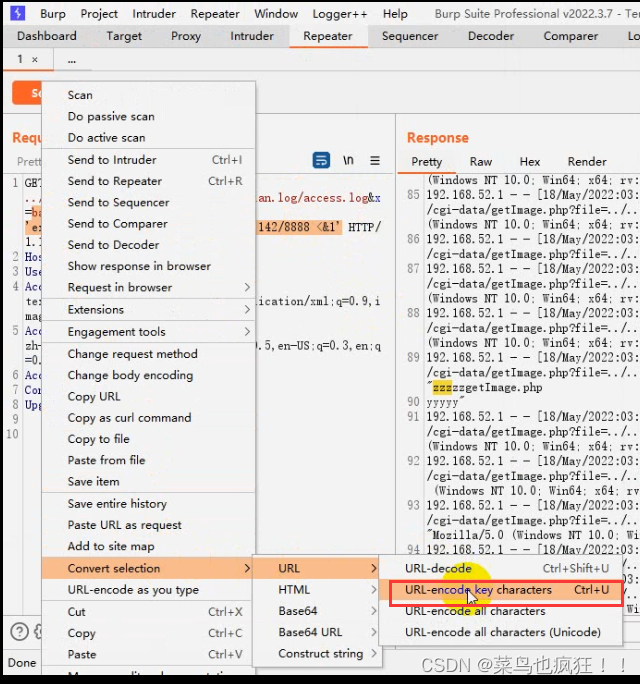This screenshot has height=684, width=640.
Task: Choose Scan from the context menu
Action: [x=148, y=95]
